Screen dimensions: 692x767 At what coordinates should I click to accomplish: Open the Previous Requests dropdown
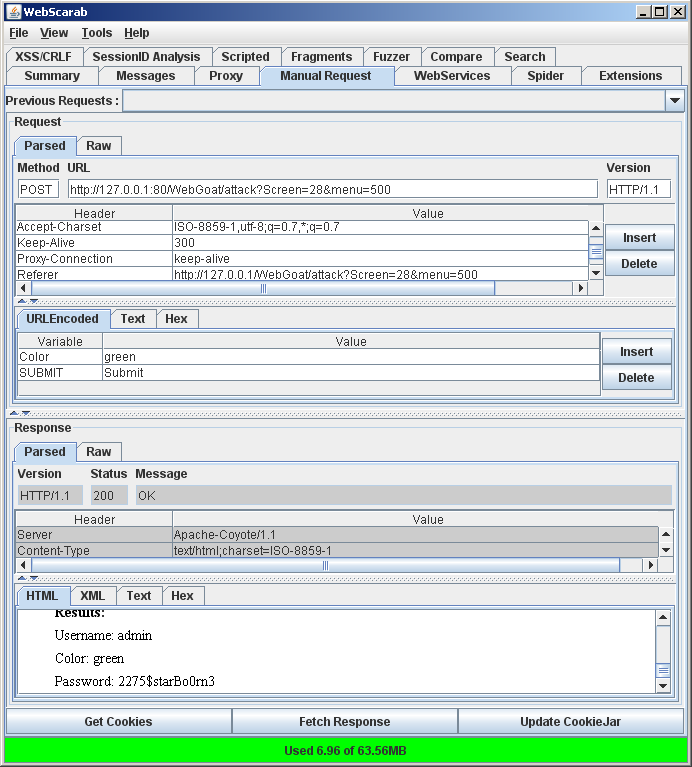[x=674, y=100]
